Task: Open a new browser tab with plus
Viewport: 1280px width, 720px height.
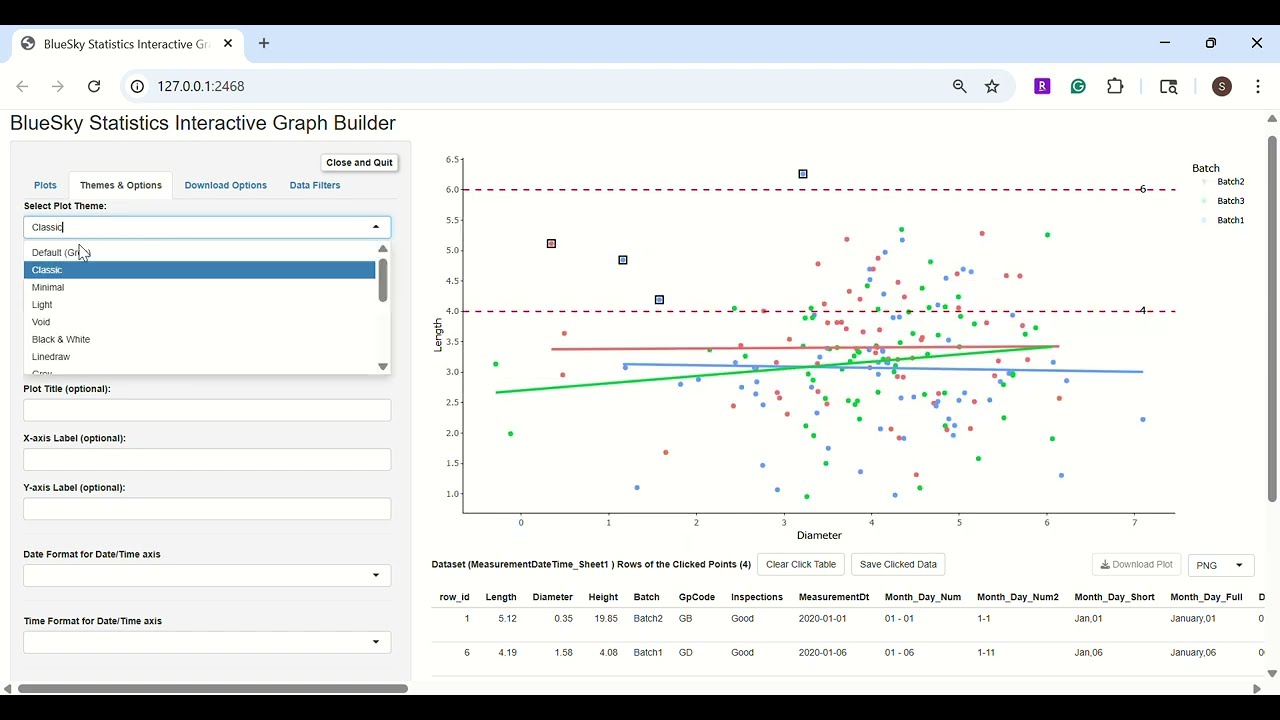Action: point(264,44)
